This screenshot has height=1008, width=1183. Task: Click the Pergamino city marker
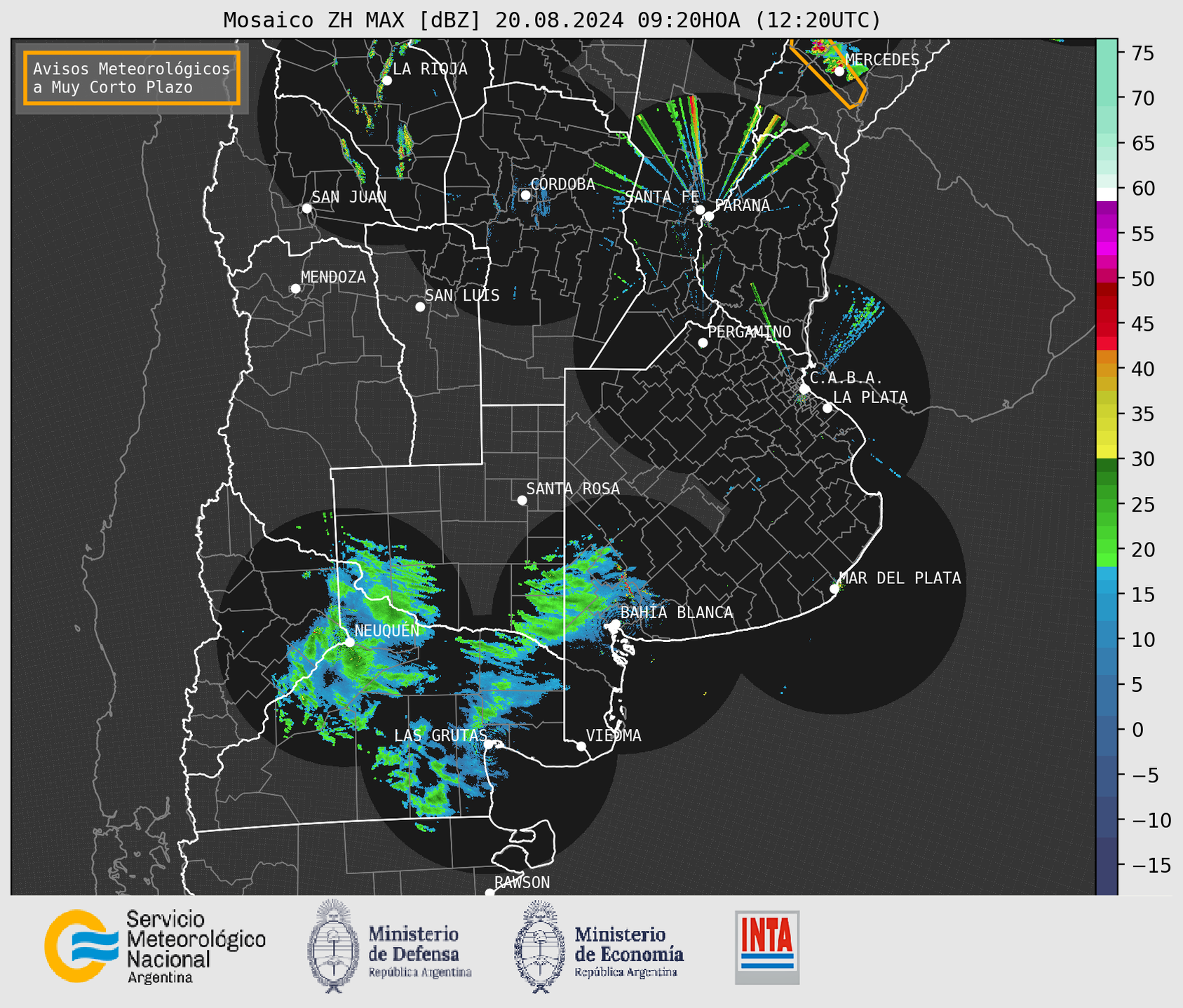(703, 343)
